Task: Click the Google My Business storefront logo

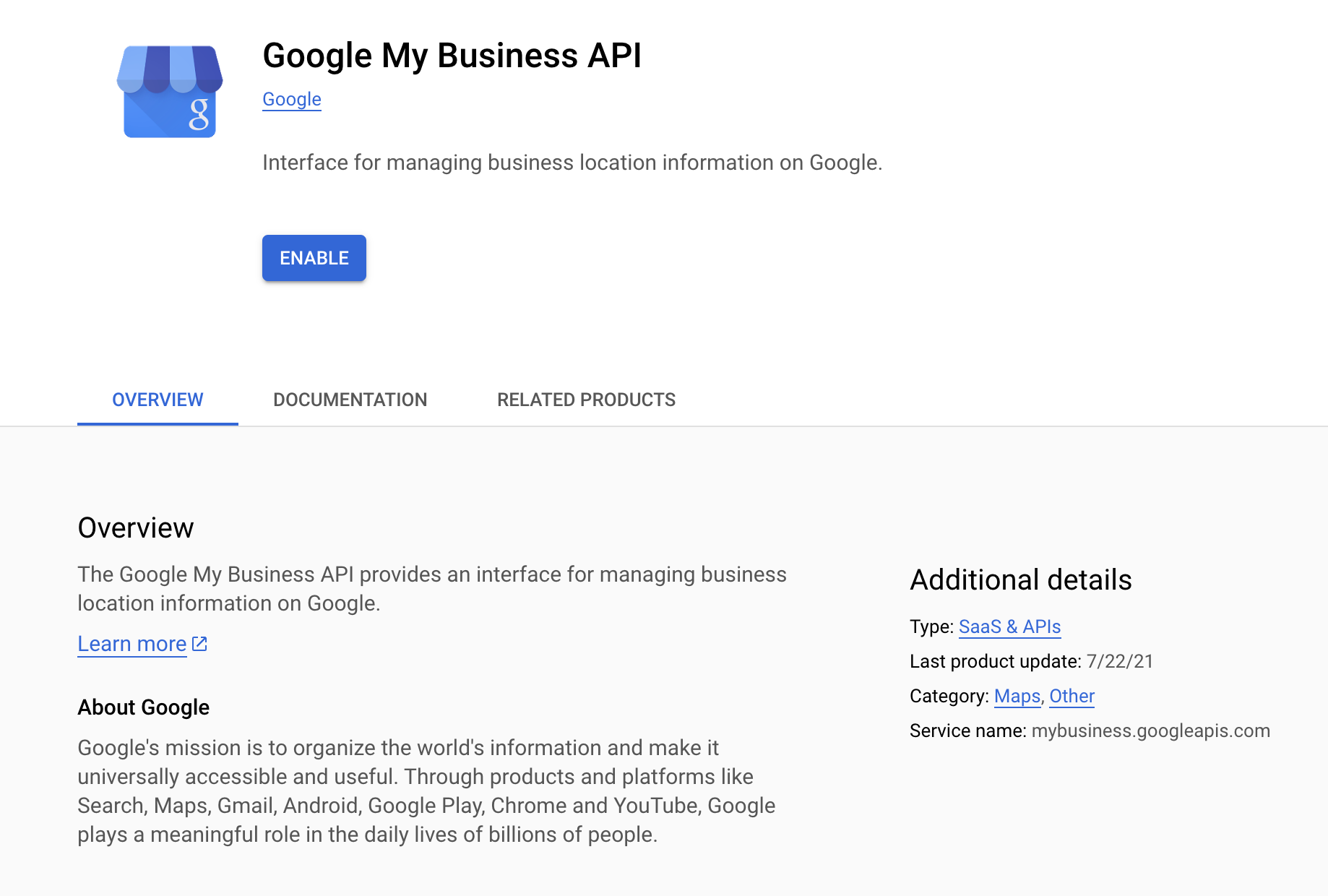Action: [170, 92]
